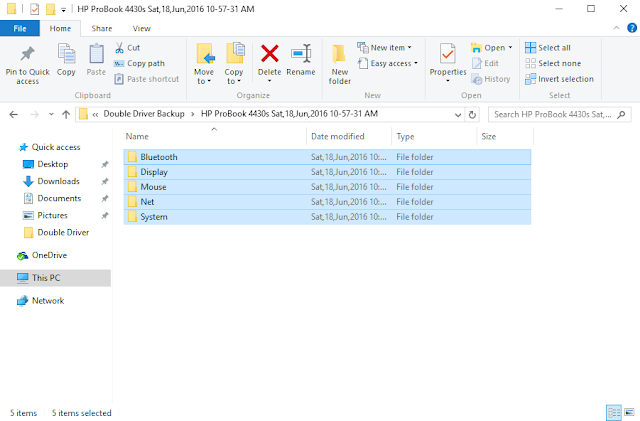Open OneDrive in navigation pane
The width and height of the screenshot is (640, 421).
coord(49,255)
